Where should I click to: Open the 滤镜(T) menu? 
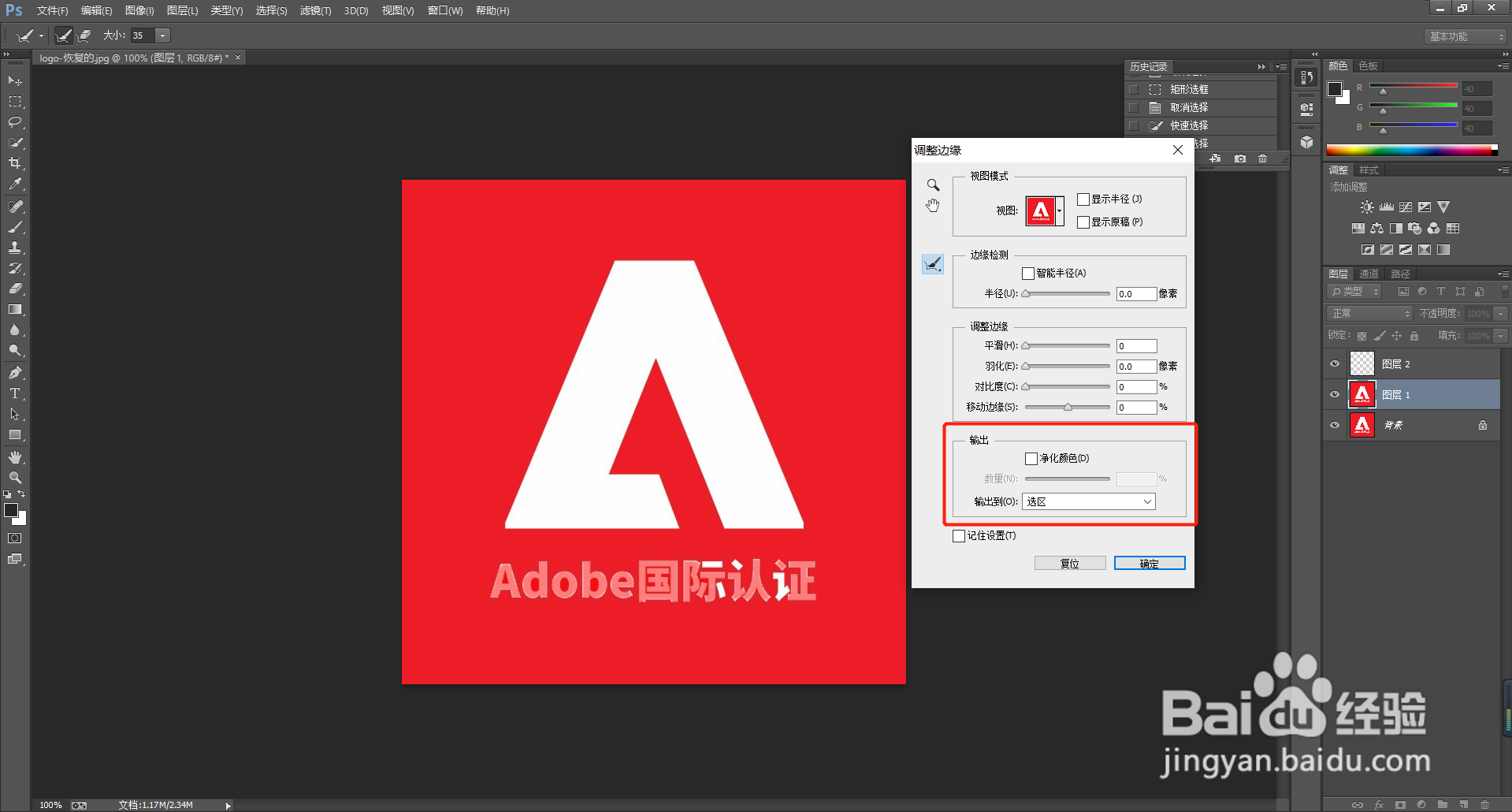coord(315,11)
